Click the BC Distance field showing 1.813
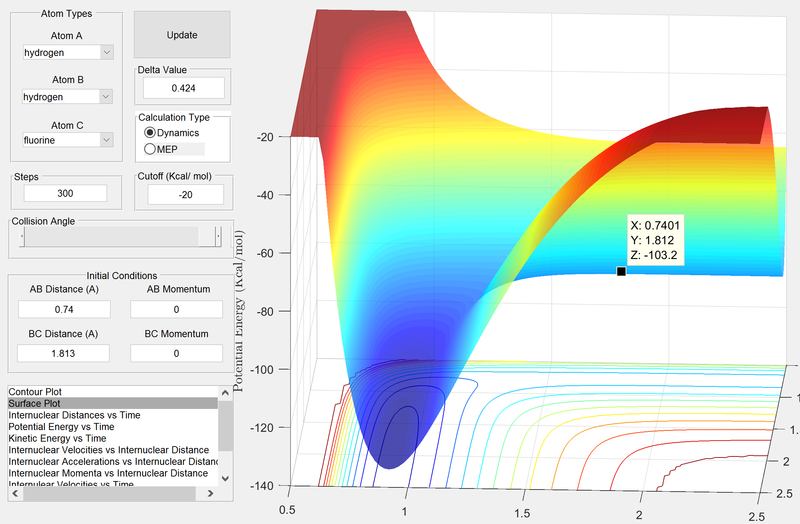Image resolution: width=800 pixels, height=524 pixels. click(x=63, y=353)
